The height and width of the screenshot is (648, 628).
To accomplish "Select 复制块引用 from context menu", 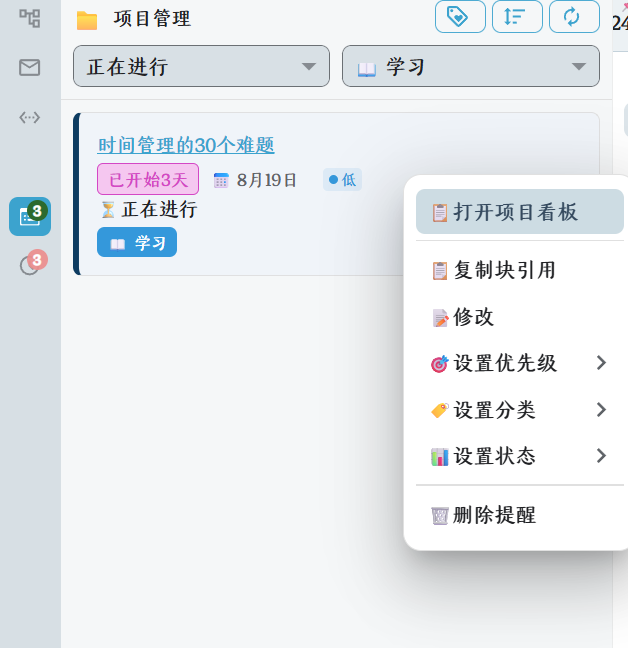I will [520, 270].
